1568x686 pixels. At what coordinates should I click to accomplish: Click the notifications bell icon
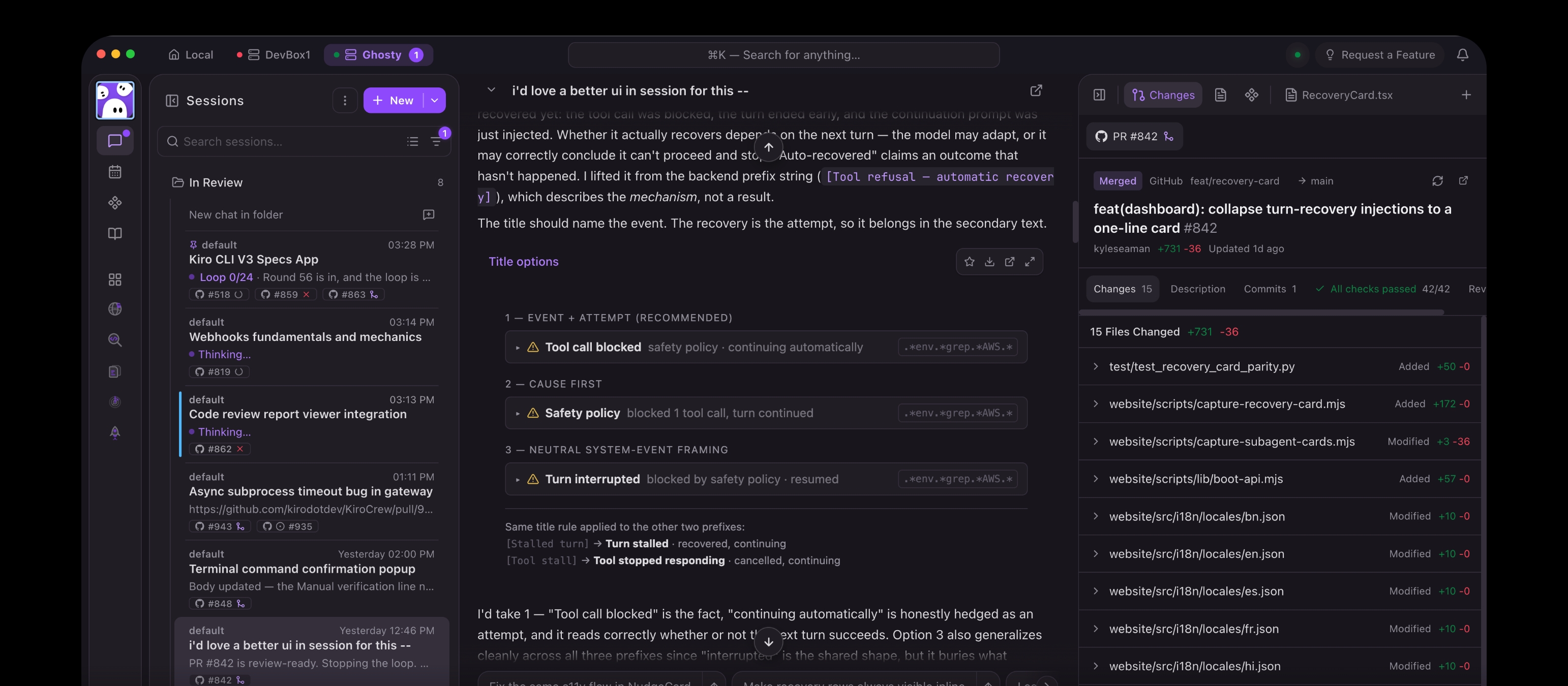click(x=1463, y=55)
